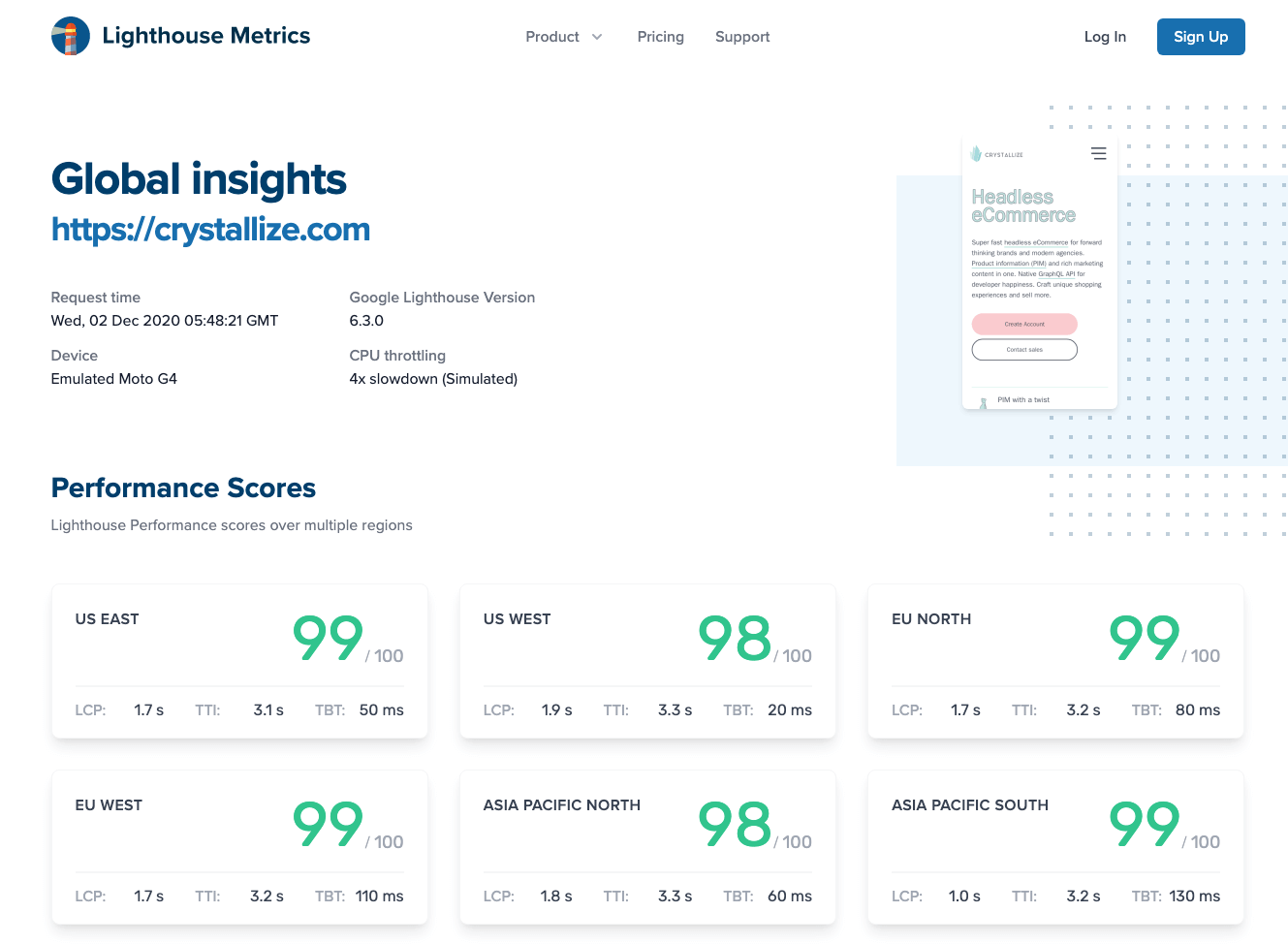The height and width of the screenshot is (944, 1288).
Task: Click the EU NORTH score 99
Action: click(1145, 638)
